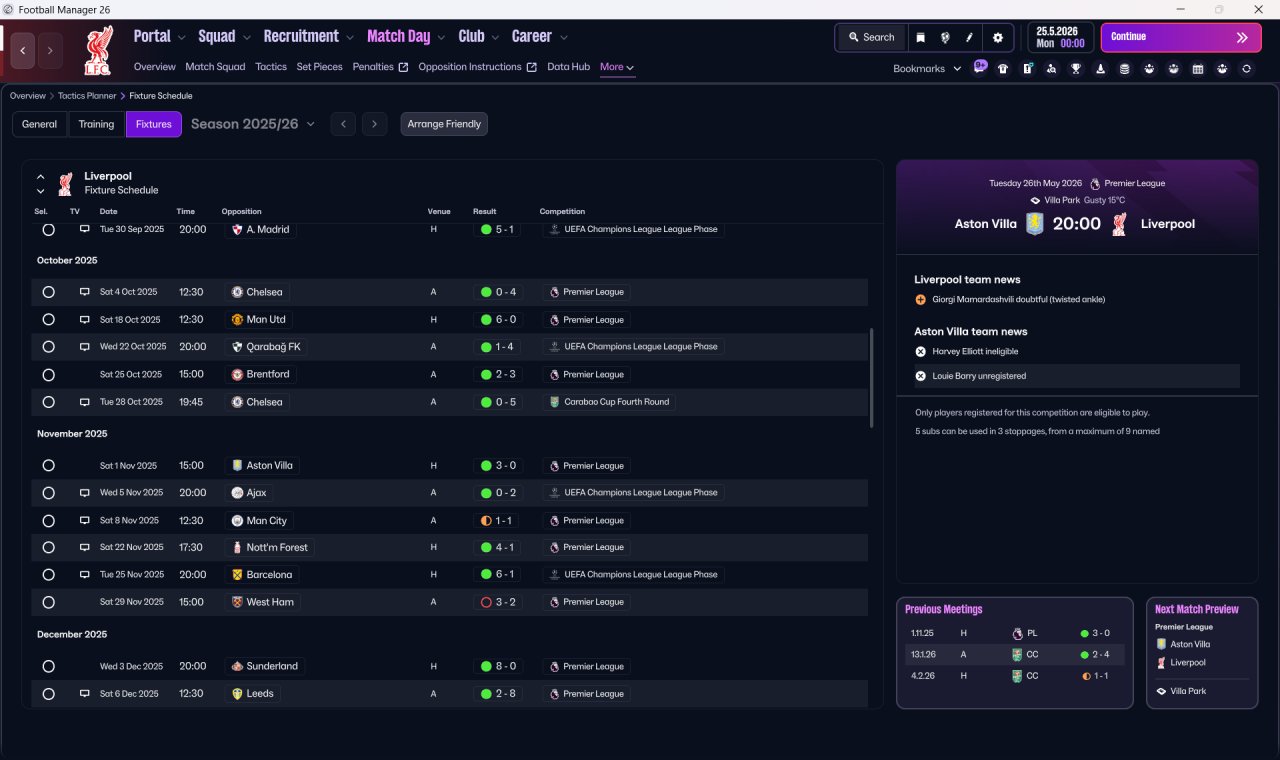Click the TV icon on Barcelona fixture row
This screenshot has height=760, width=1280.
[85, 575]
